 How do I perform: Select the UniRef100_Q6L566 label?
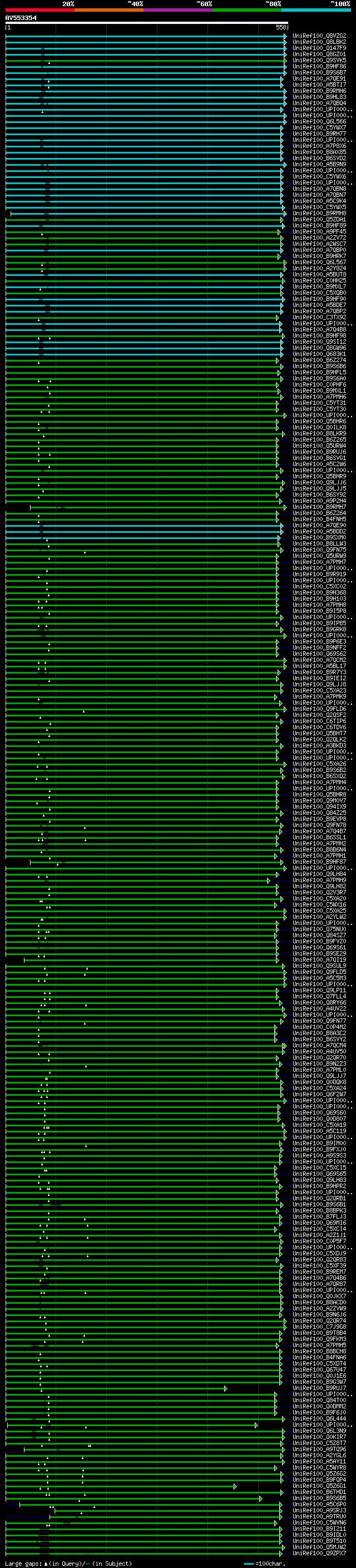pyautogui.click(x=319, y=122)
